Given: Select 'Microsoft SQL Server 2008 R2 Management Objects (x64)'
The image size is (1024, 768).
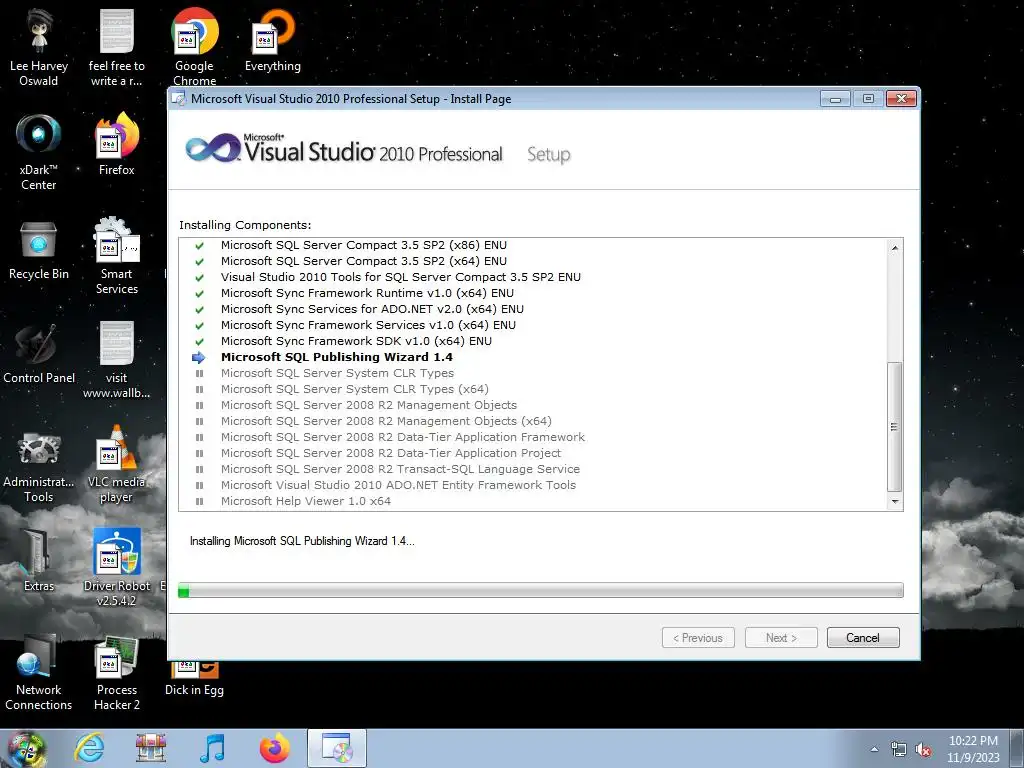Looking at the screenshot, I should pyautogui.click(x=386, y=421).
